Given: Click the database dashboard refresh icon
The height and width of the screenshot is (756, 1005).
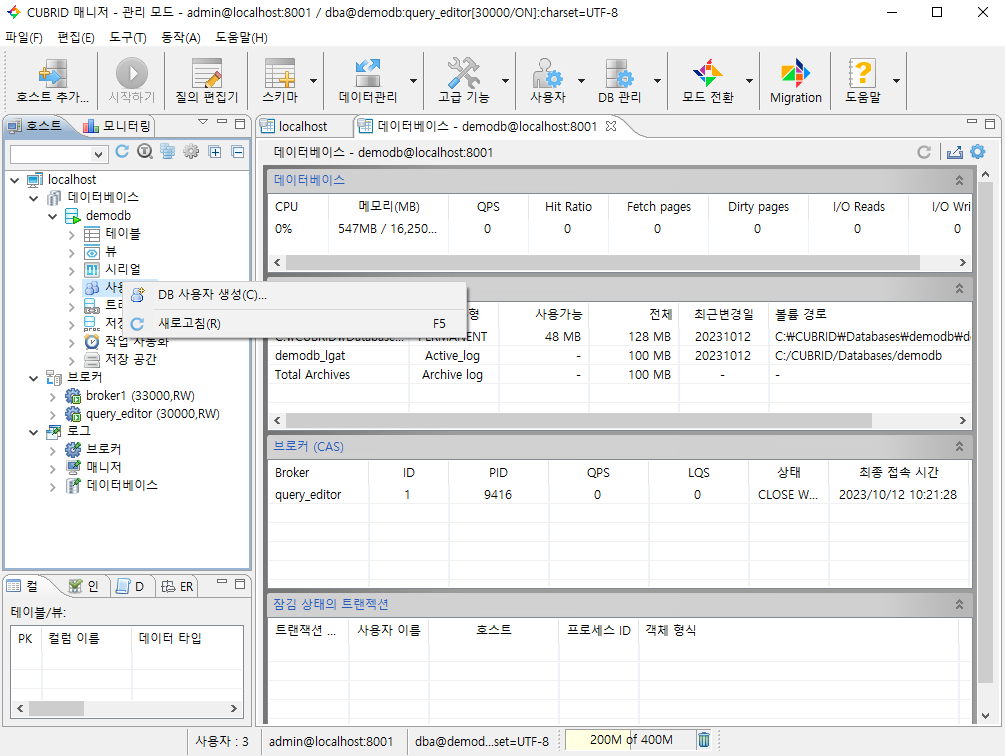Looking at the screenshot, I should point(924,152).
